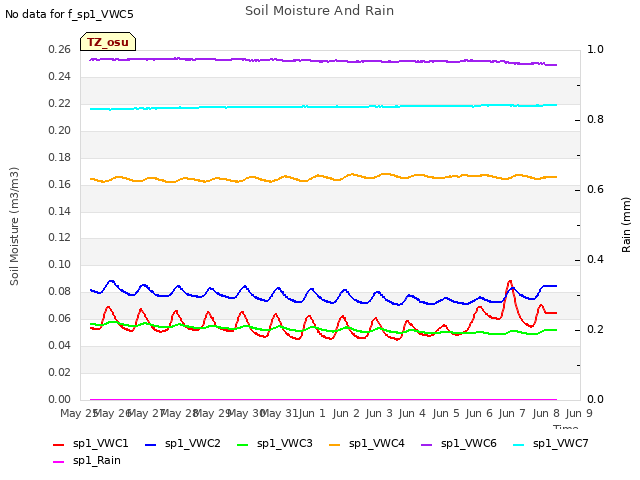
Task: Click the 0.00 left axis value
Action: click(x=60, y=399)
